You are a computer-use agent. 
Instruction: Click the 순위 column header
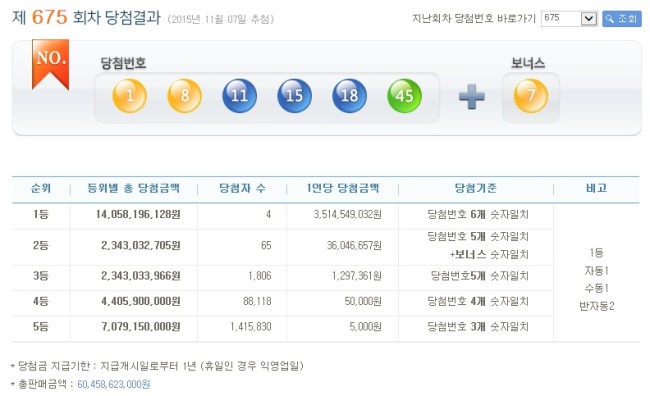point(41,189)
